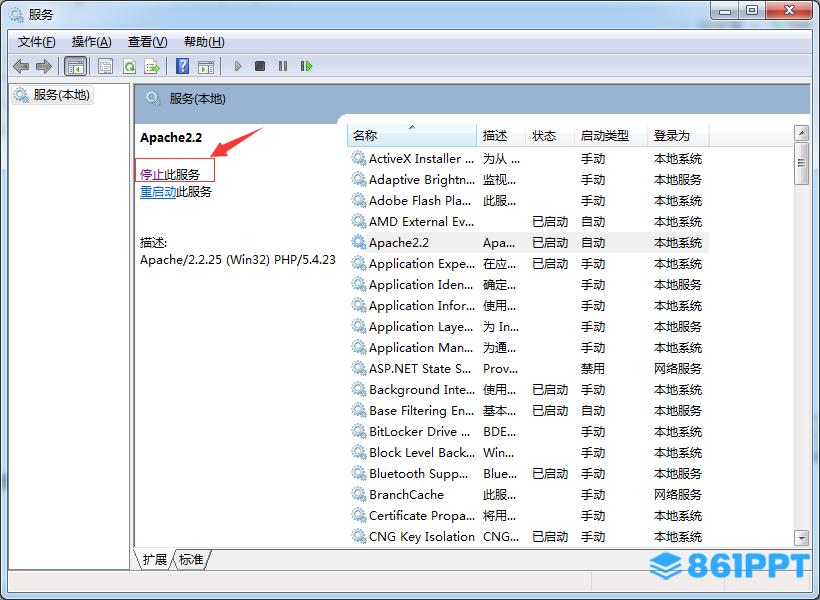820x600 pixels.
Task: Open the 操作(A) menu
Action: (x=92, y=41)
